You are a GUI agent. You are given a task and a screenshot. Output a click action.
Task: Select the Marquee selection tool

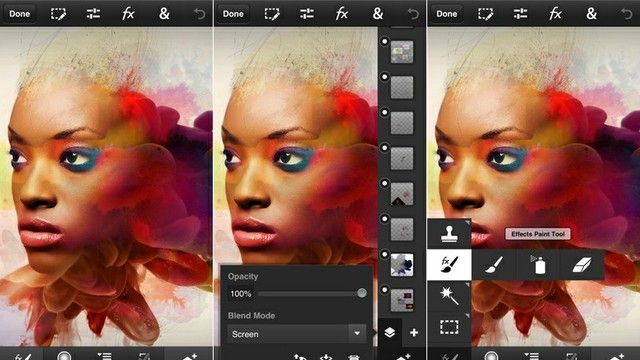[x=449, y=327]
